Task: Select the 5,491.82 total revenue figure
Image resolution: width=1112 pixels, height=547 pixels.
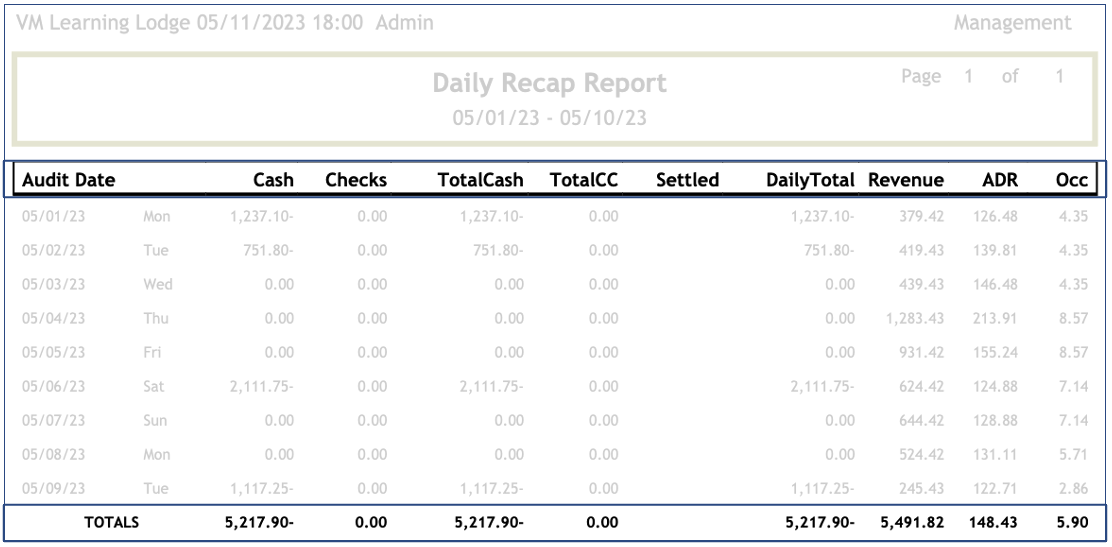Action: [909, 522]
